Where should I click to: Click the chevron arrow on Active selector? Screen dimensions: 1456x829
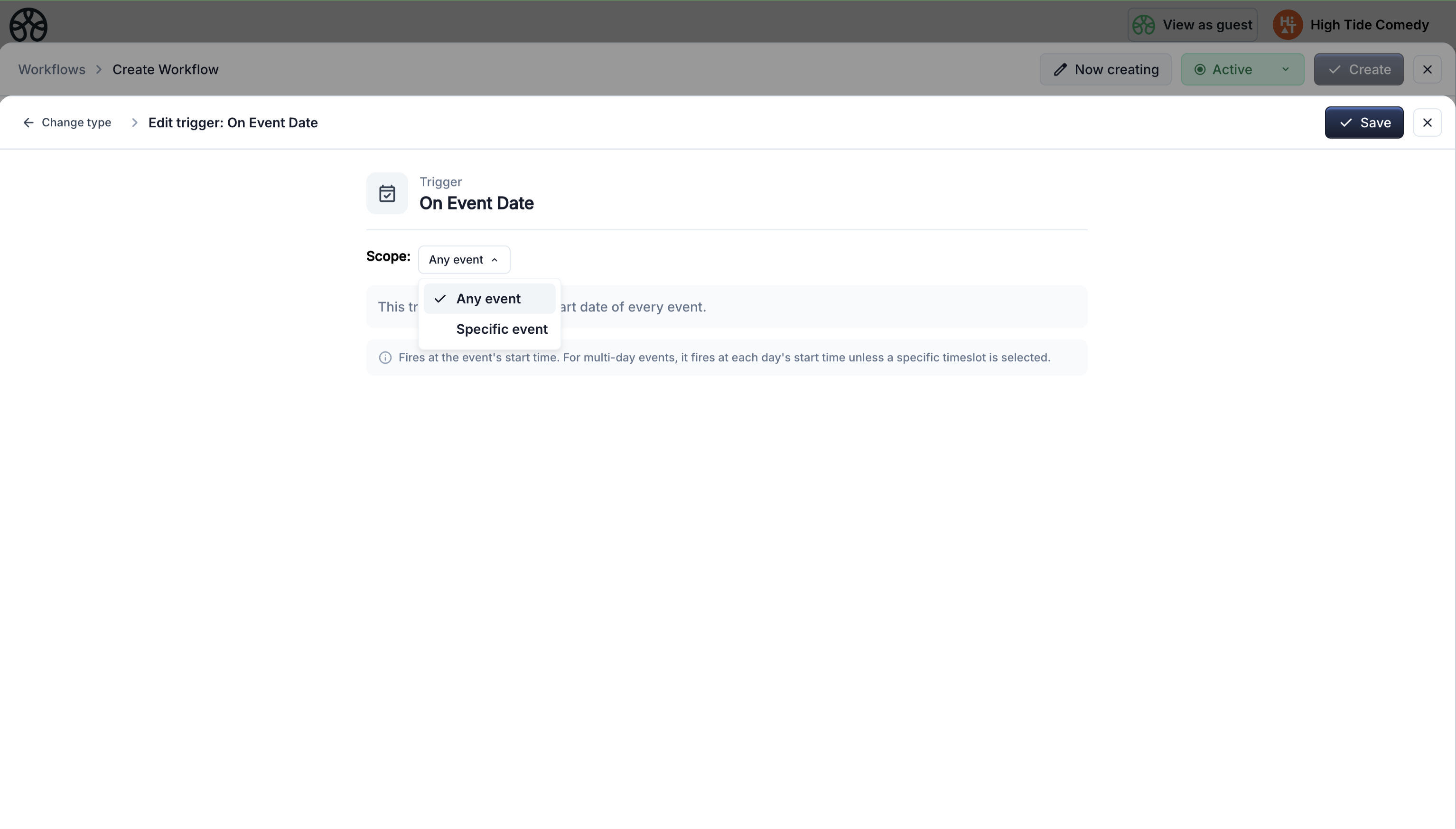pos(1285,69)
